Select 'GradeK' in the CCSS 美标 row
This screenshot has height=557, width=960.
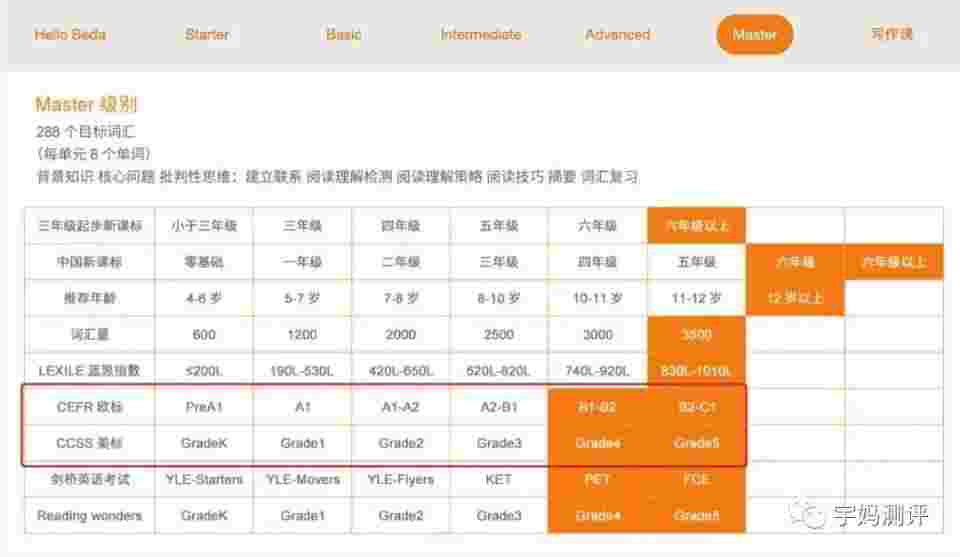pos(204,443)
